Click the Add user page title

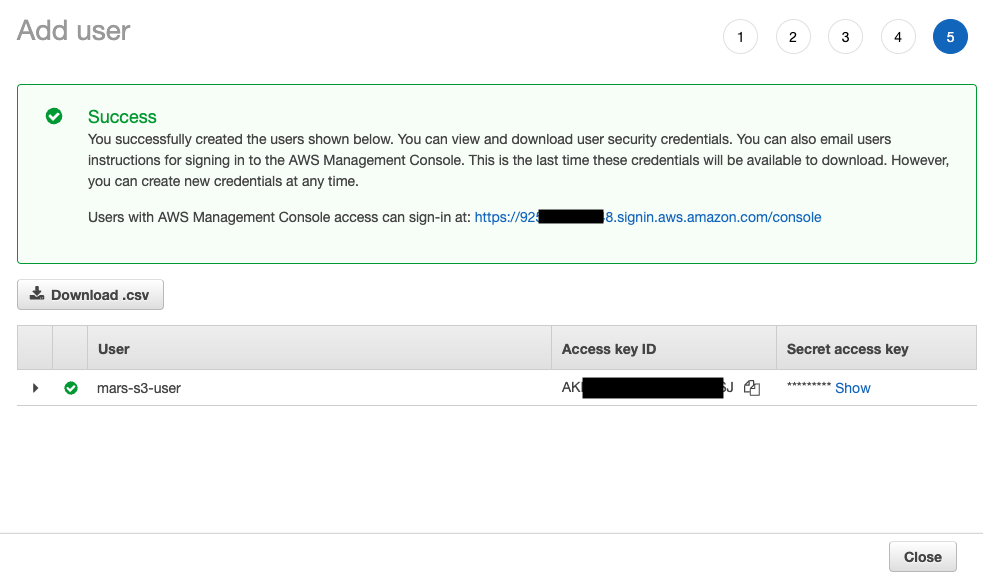[72, 31]
